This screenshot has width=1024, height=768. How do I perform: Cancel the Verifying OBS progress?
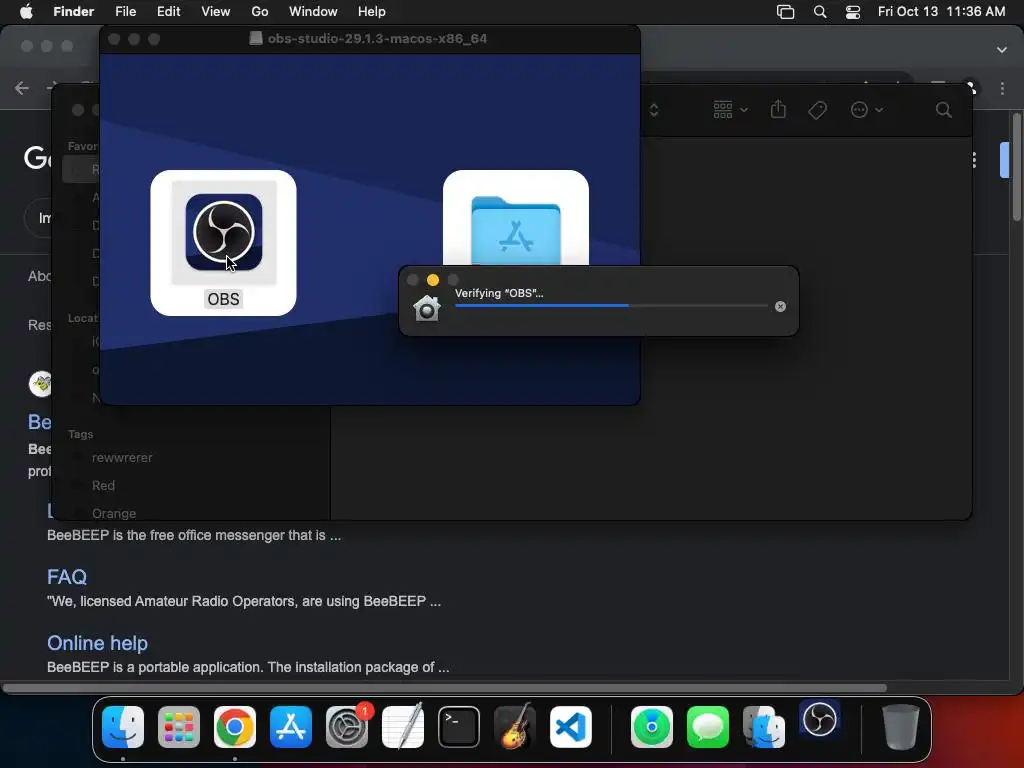tap(780, 306)
